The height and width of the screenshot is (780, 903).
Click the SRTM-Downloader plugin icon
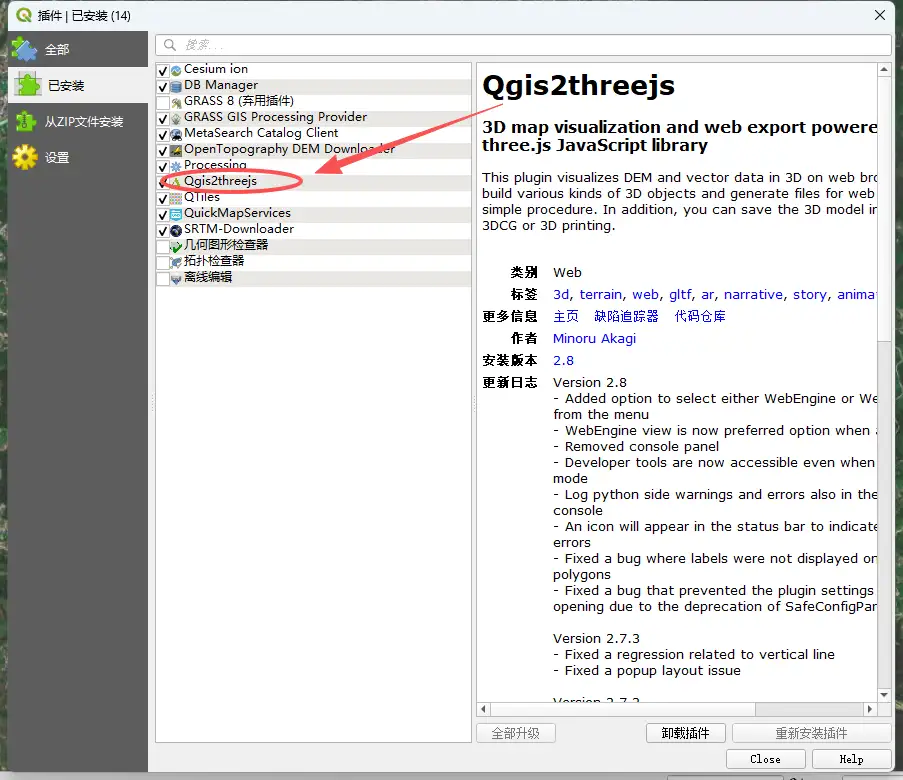point(176,230)
